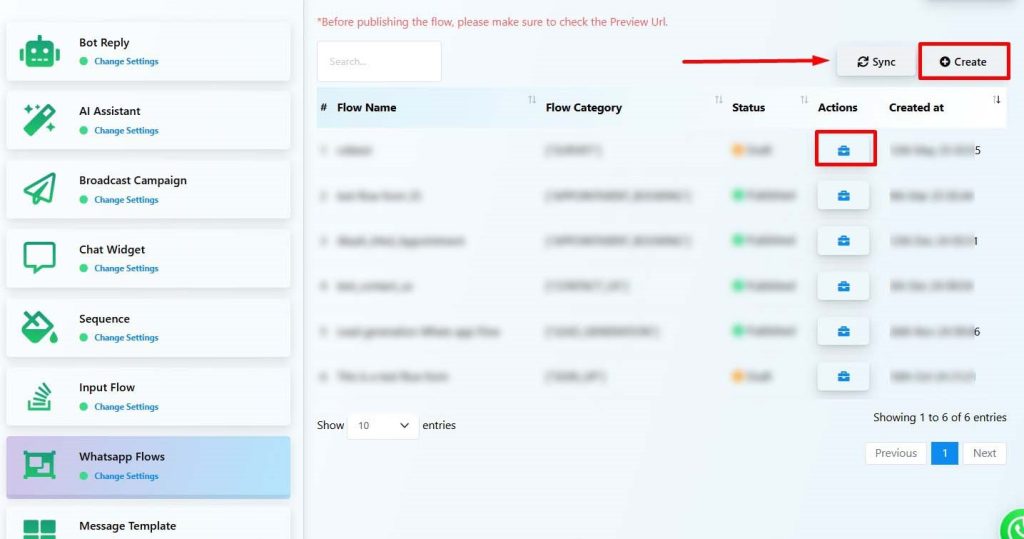Expand the Show entries count dropdown
The image size is (1024, 539).
pyautogui.click(x=383, y=426)
